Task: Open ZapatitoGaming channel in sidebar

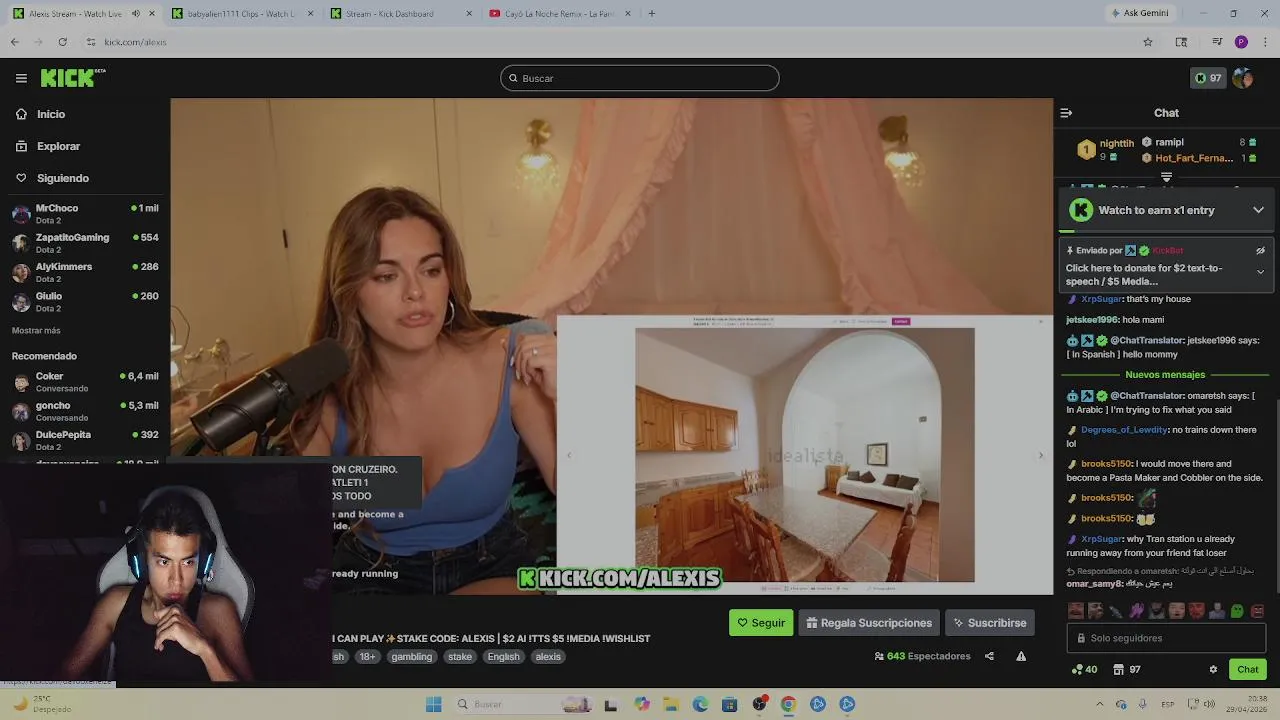Action: (x=84, y=243)
